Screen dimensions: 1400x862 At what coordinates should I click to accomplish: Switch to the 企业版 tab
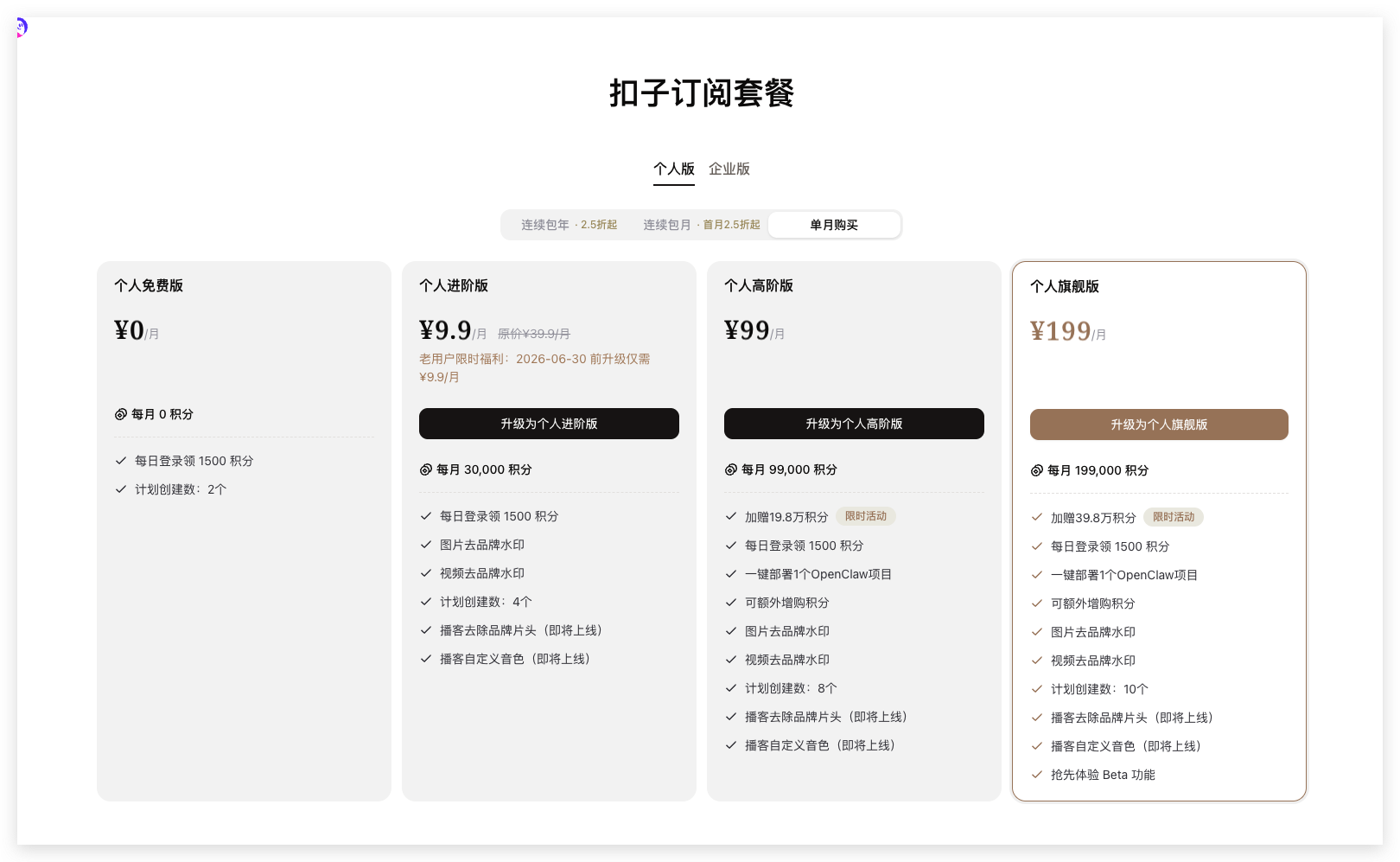click(x=729, y=169)
